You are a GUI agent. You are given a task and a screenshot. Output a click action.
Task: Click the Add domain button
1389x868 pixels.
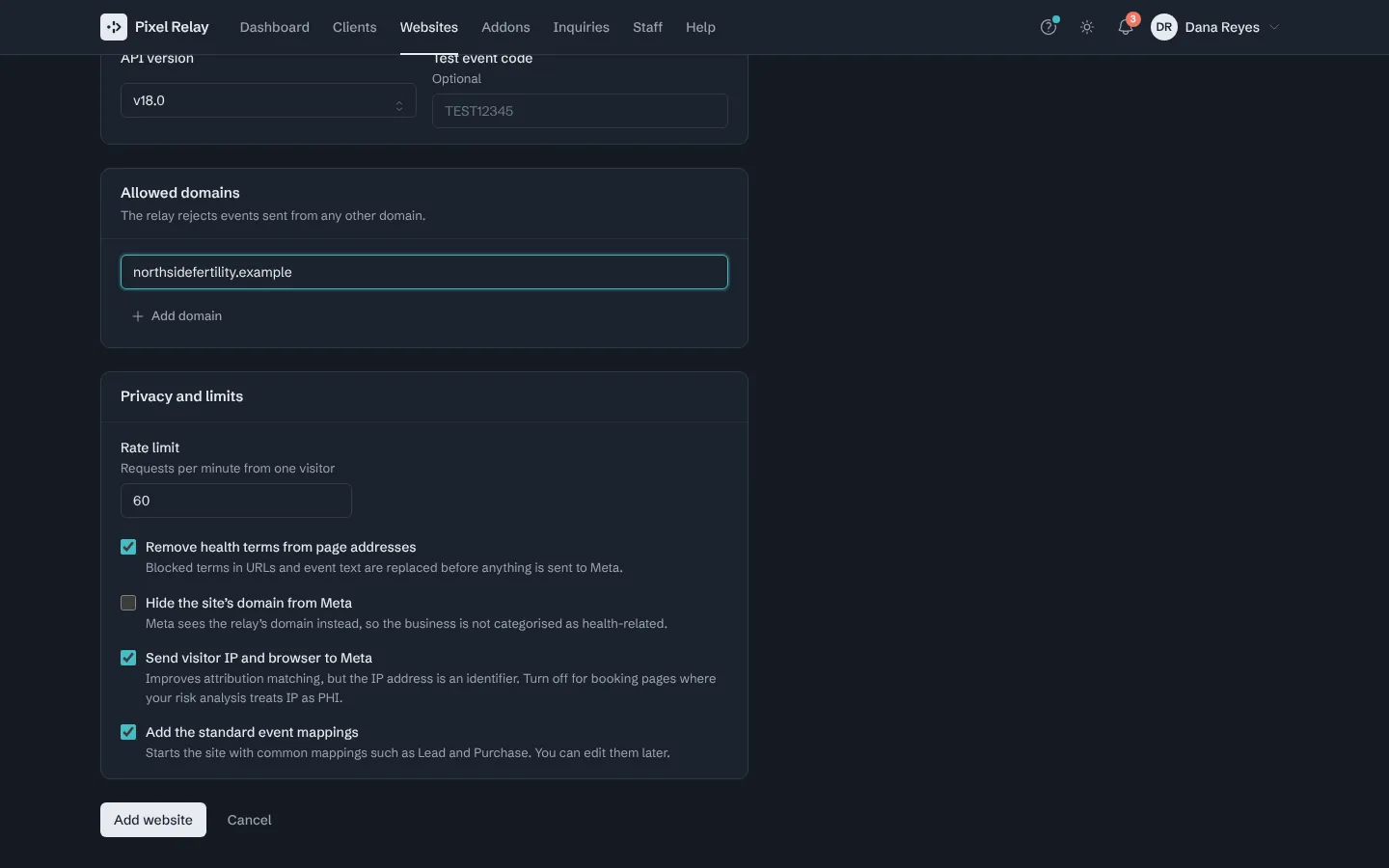click(177, 316)
